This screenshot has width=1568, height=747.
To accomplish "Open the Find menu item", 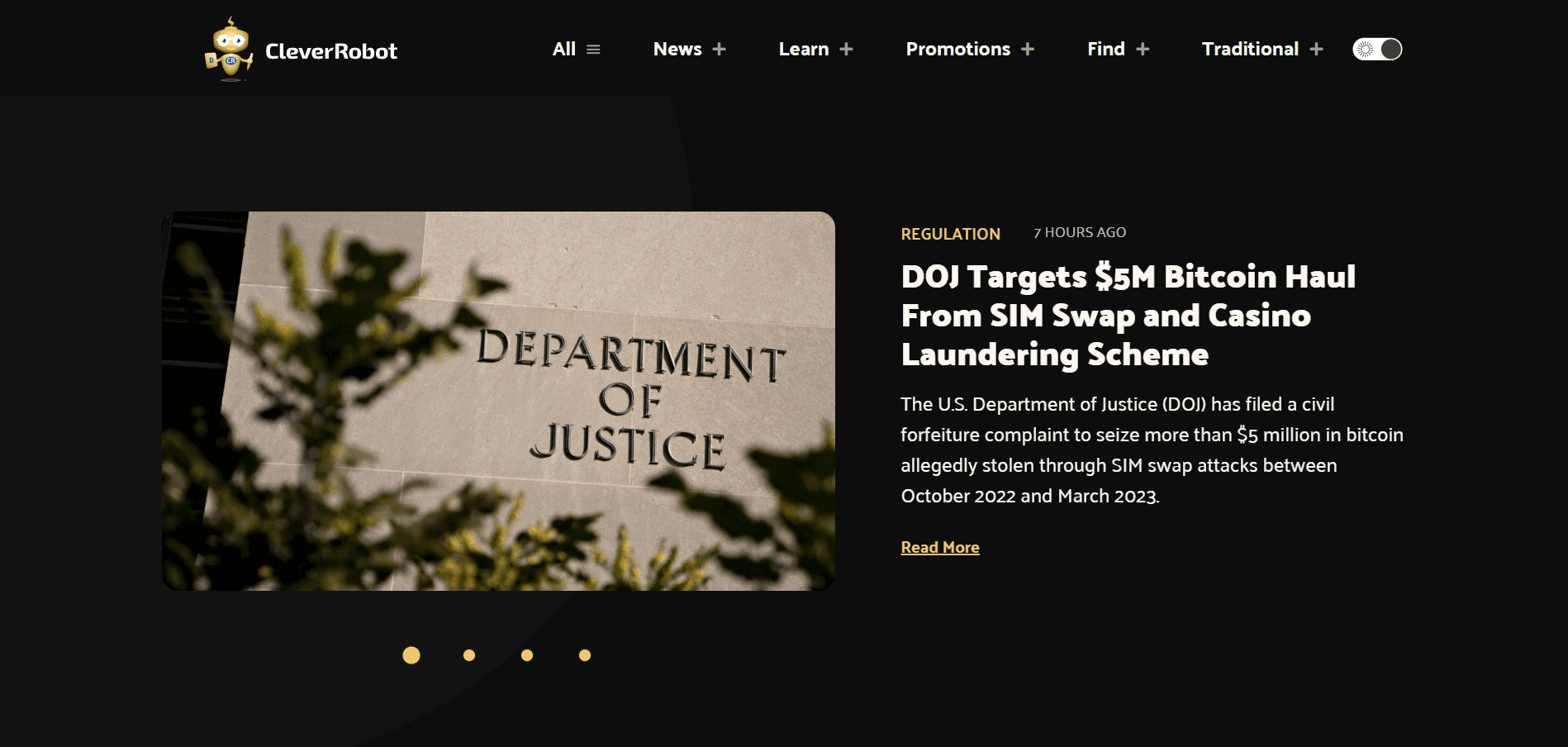I will tap(1106, 49).
